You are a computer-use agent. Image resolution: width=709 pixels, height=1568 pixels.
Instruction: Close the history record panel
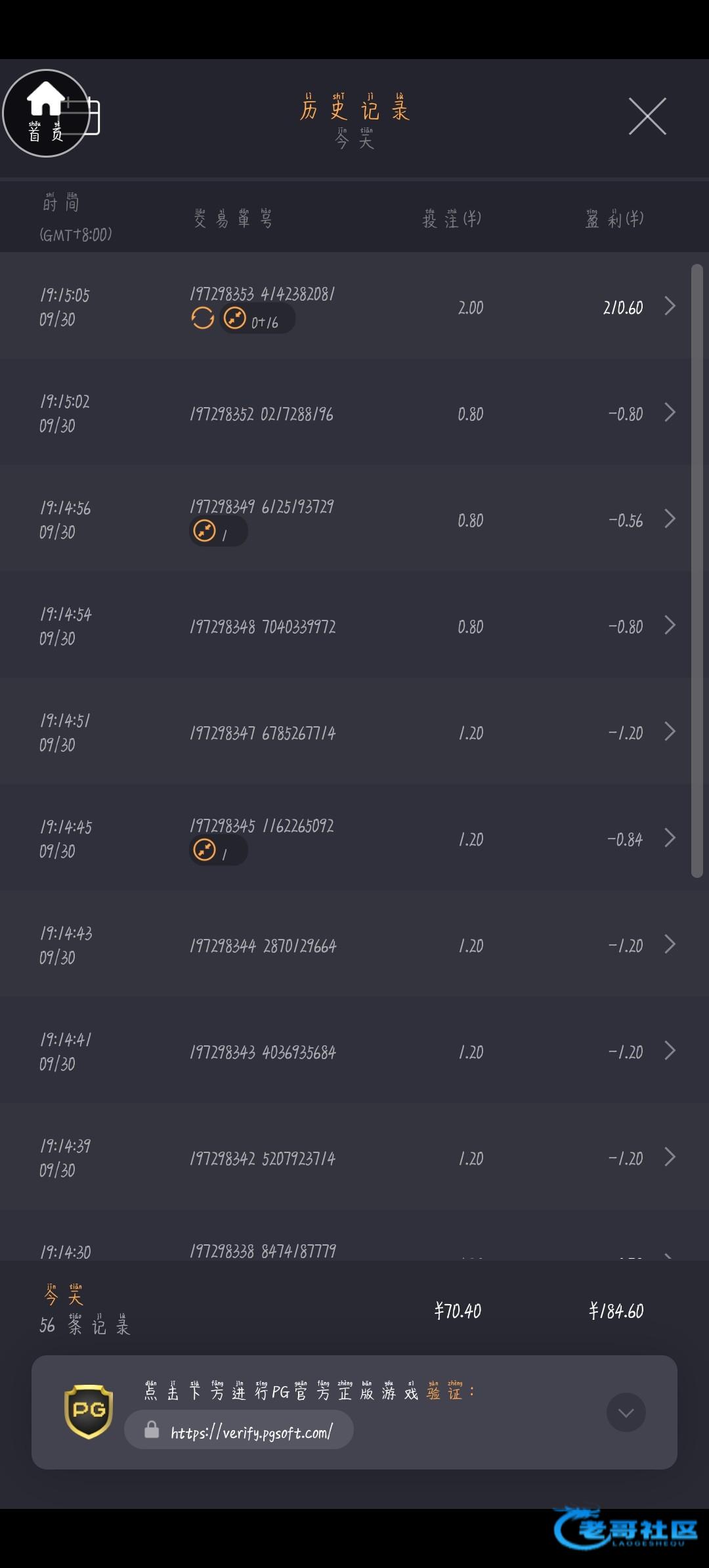[647, 116]
